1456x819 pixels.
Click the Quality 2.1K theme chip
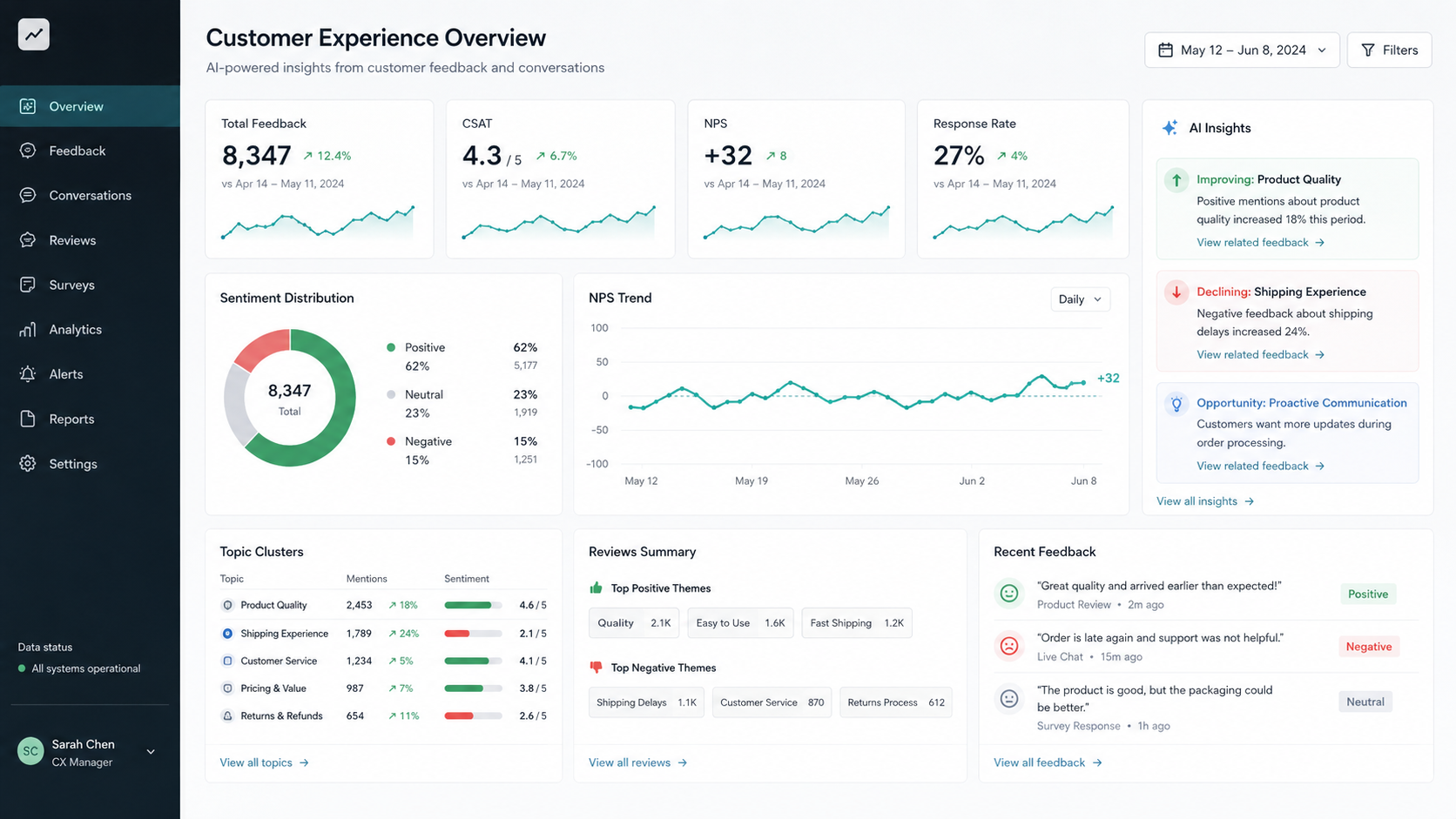click(634, 623)
